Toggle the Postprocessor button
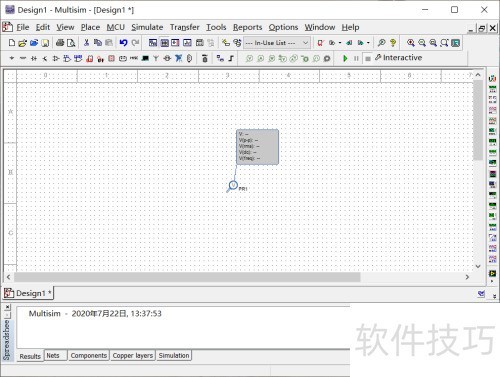This screenshot has height=377, width=500. pos(199,43)
